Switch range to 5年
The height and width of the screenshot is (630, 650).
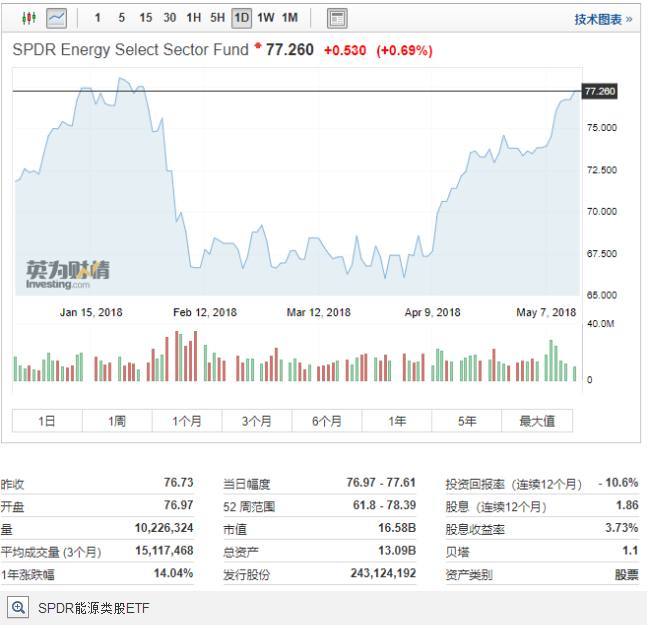coord(467,421)
